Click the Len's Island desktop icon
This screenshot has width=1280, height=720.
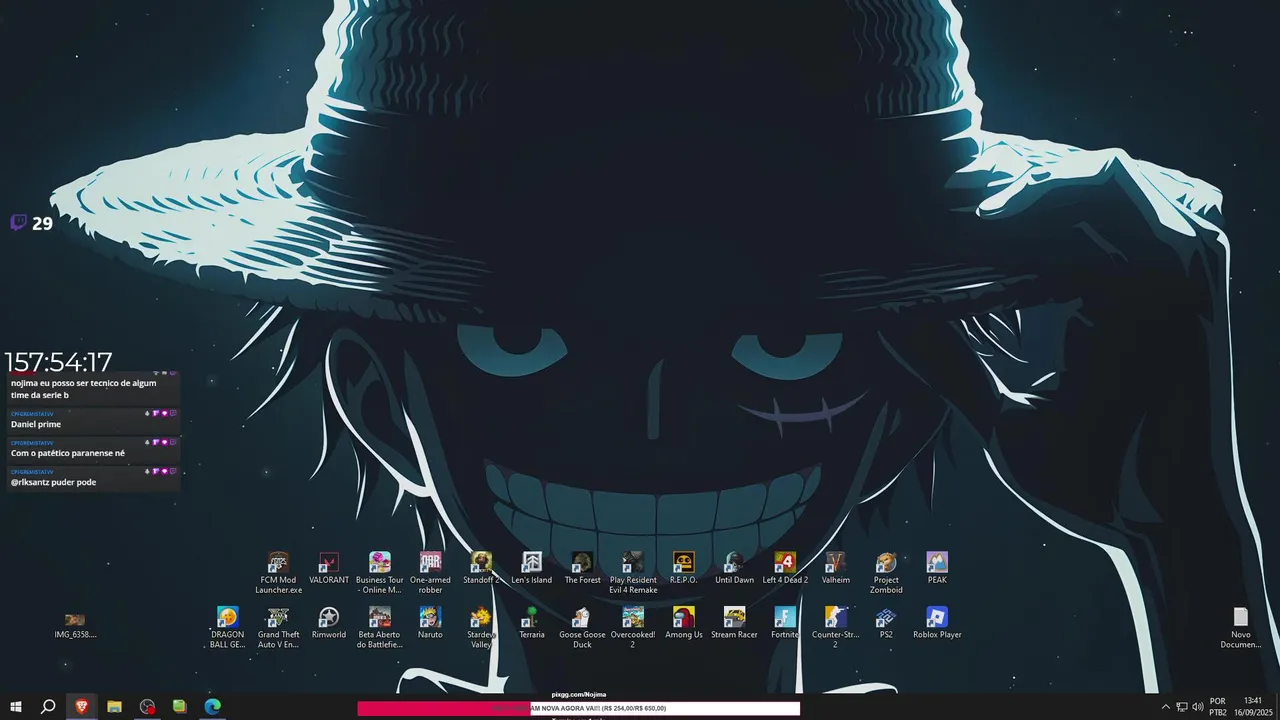tap(532, 568)
